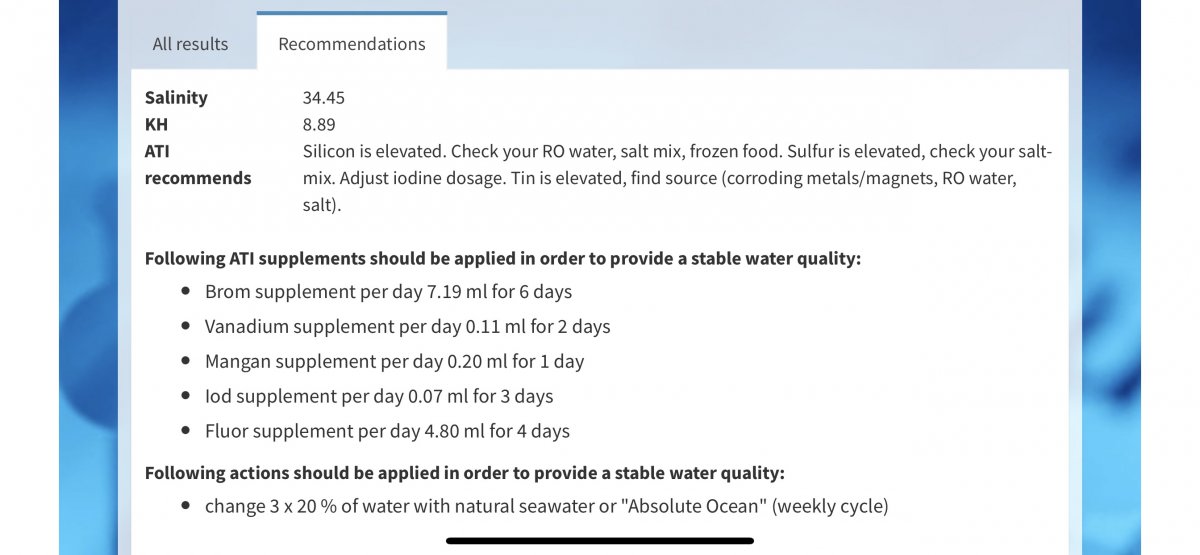
Task: Click the ATI recommends label
Action: (x=197, y=165)
